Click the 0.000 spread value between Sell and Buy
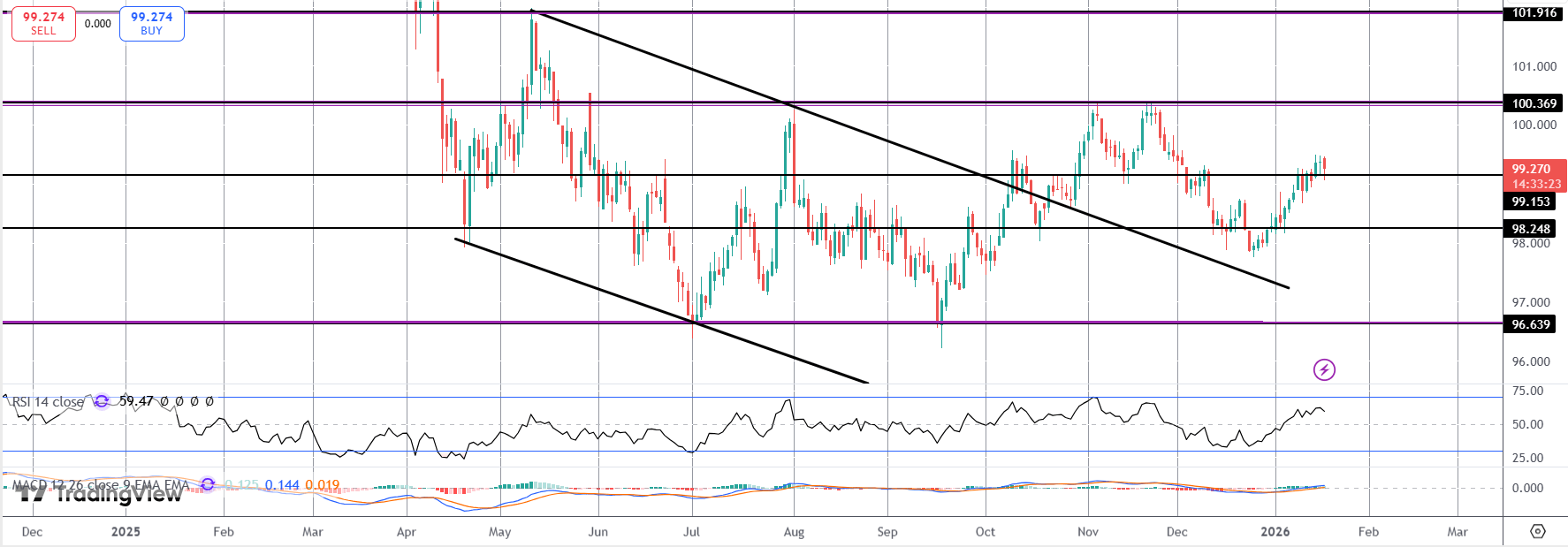1568x547 pixels. 97,24
